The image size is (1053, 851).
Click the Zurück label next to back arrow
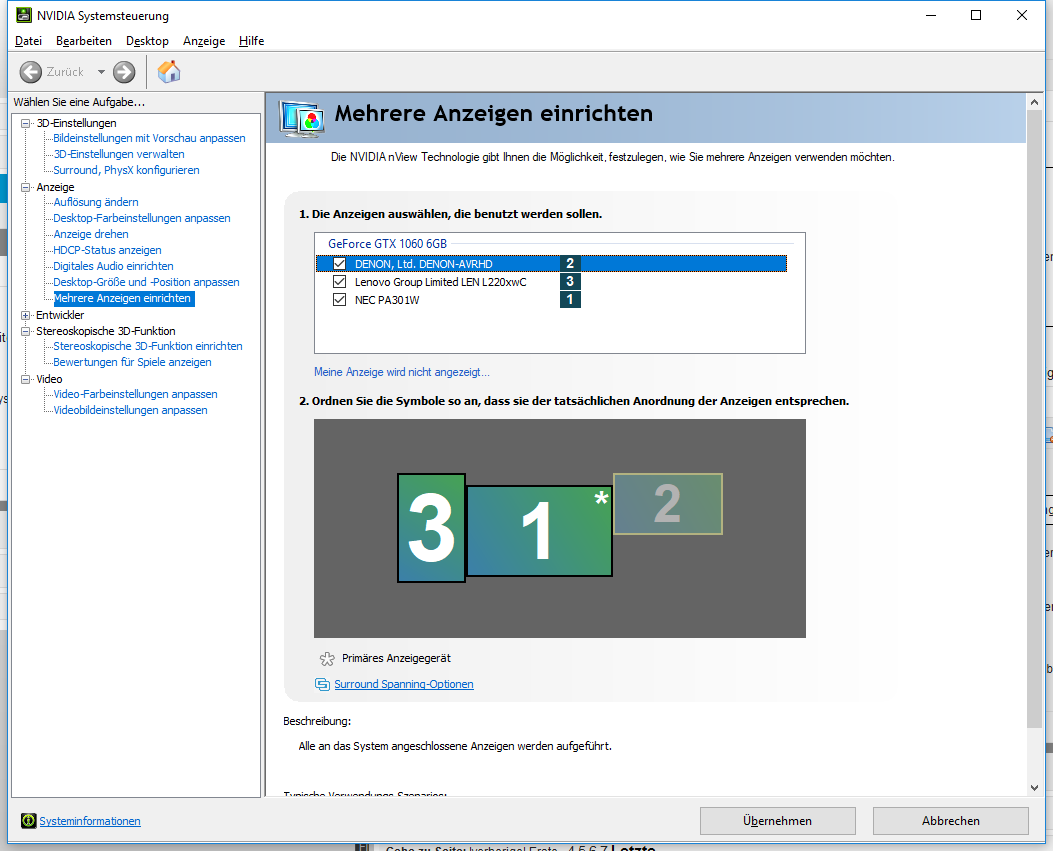[x=65, y=72]
